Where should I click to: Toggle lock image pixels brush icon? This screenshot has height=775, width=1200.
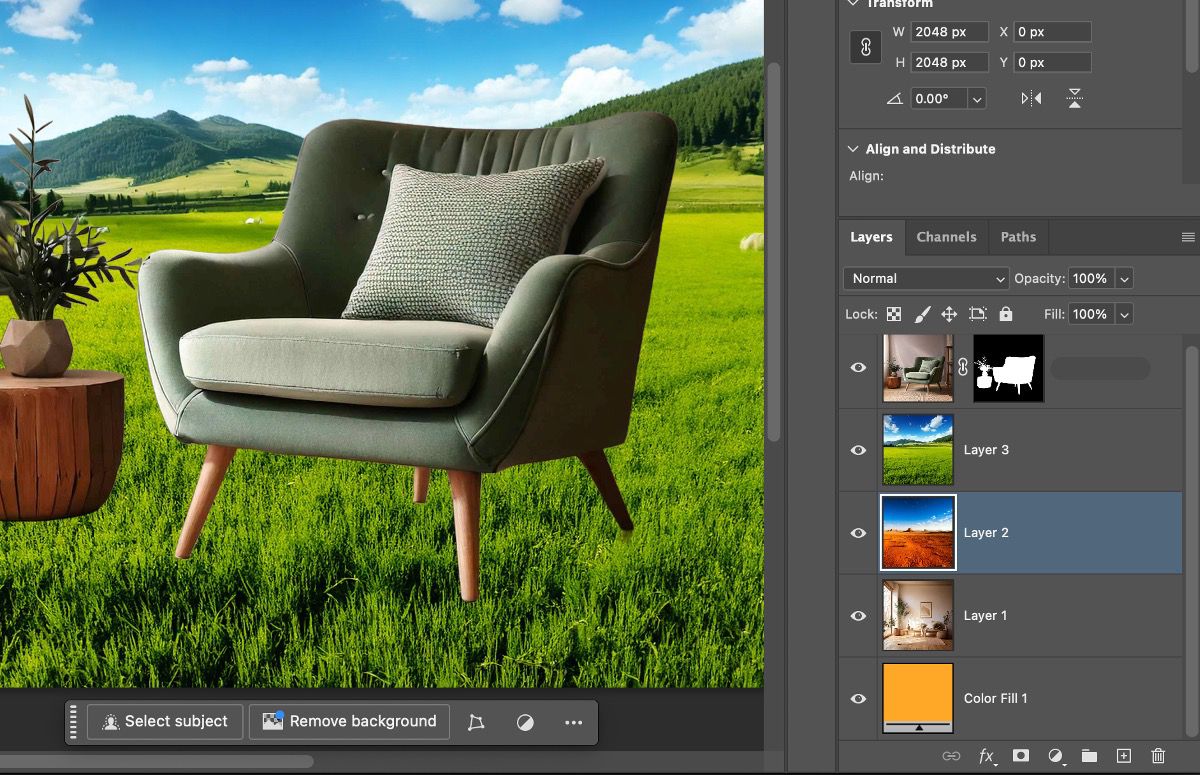click(x=922, y=314)
